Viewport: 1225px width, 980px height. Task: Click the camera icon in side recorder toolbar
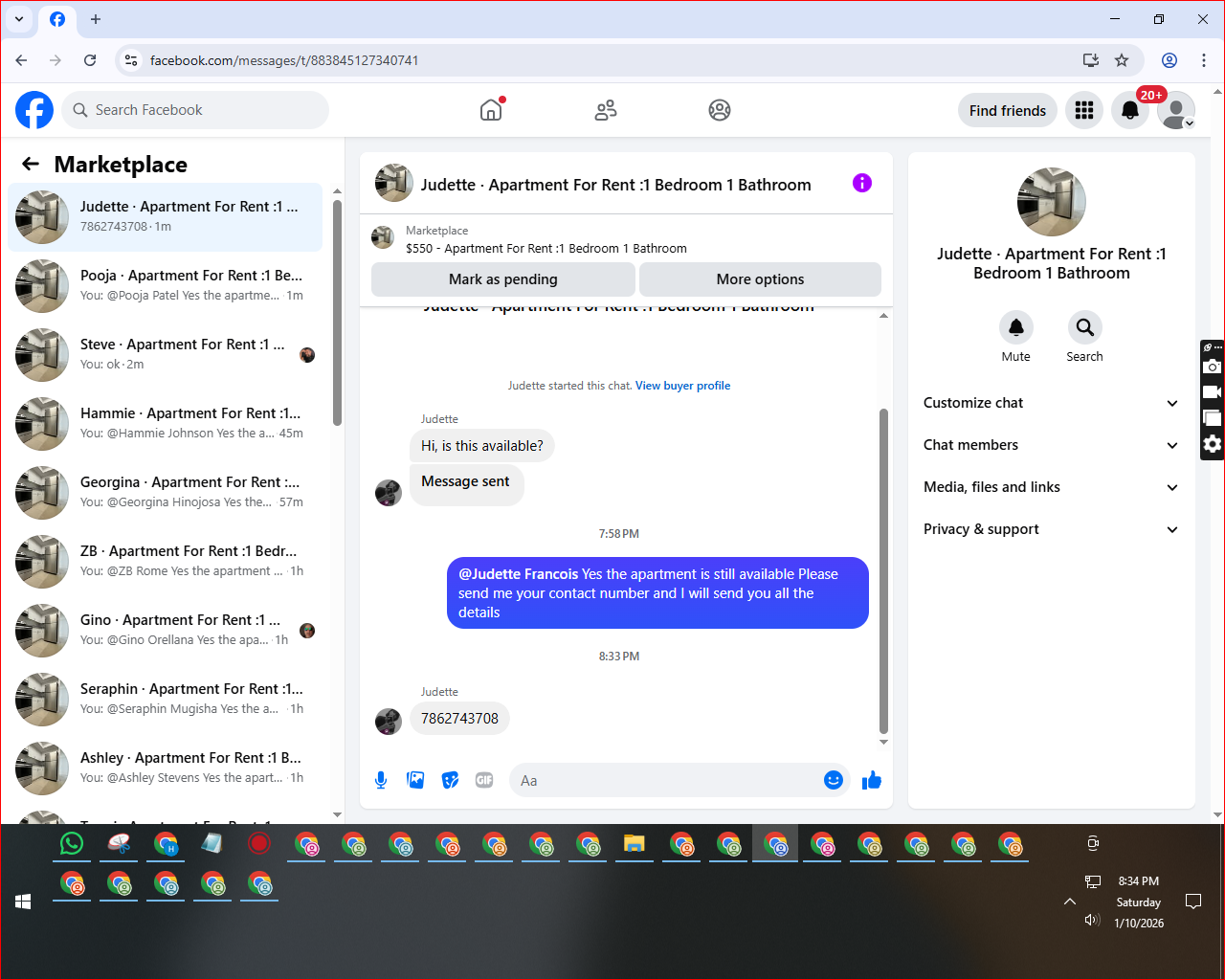tap(1213, 367)
